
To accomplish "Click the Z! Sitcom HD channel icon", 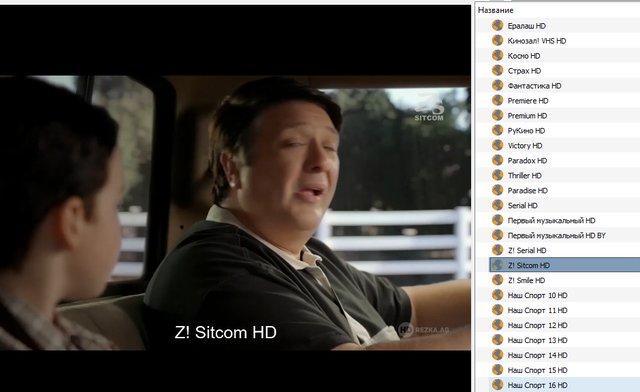I will (x=497, y=265).
